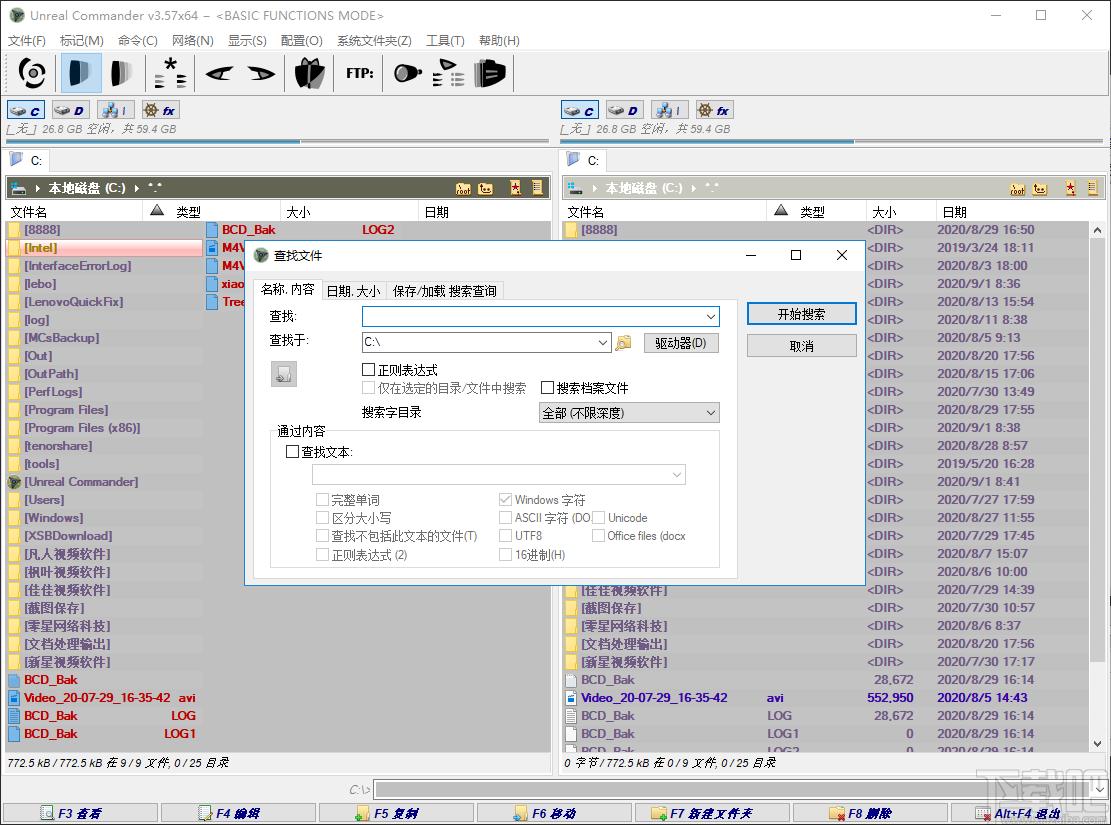Click the browse folder icon beside 查找于

623,343
